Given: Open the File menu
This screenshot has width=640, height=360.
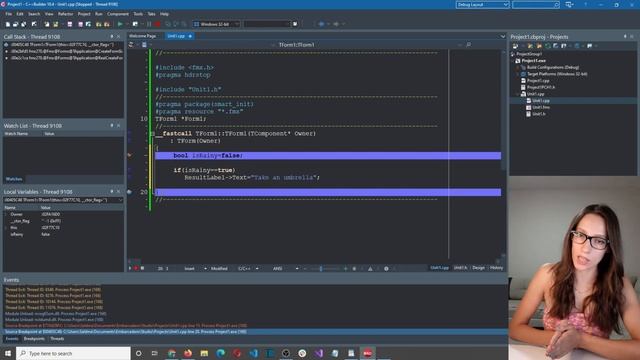Looking at the screenshot, I should coord(9,14).
